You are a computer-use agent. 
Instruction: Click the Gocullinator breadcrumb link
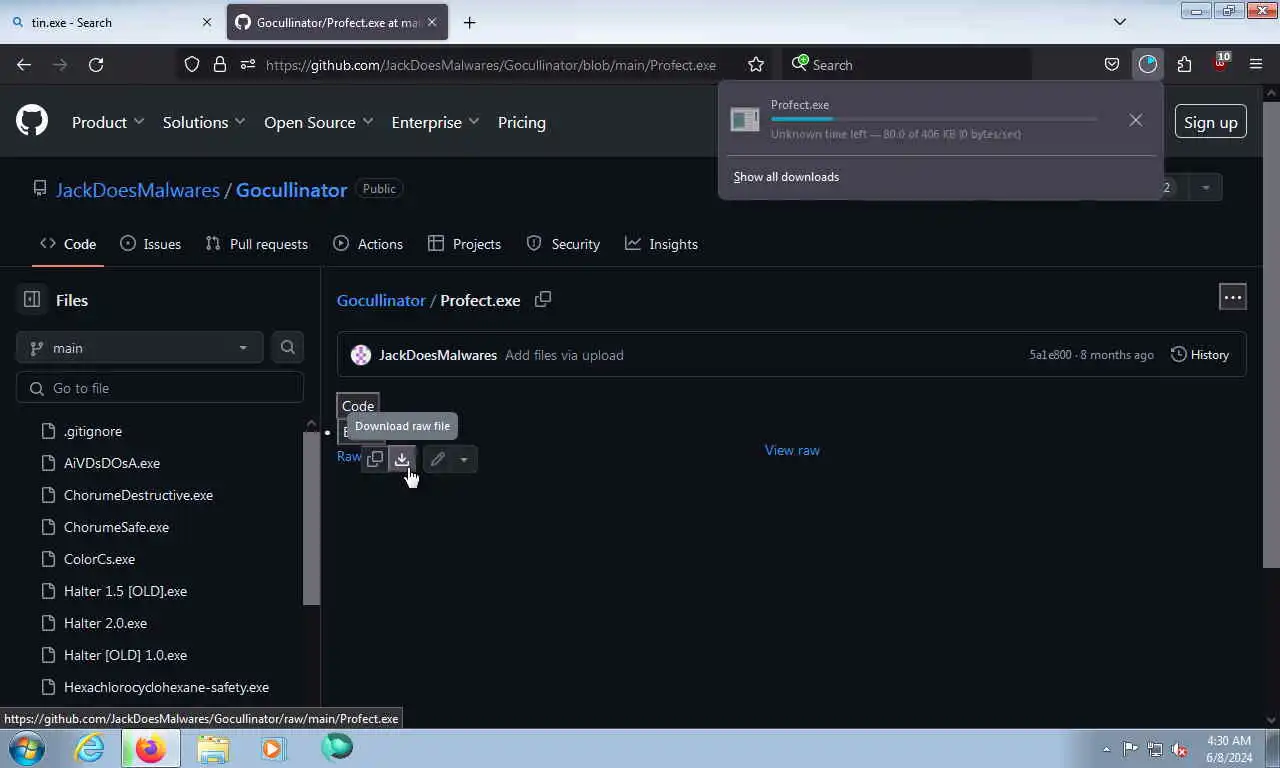point(381,300)
